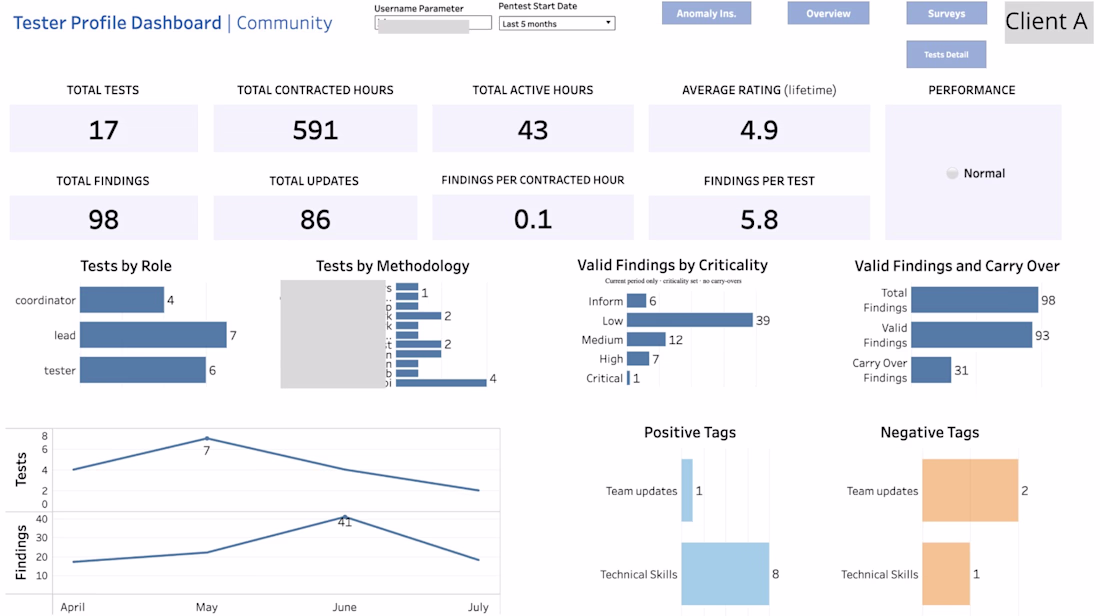Select the Total Active Hours value 43
The image size is (1100, 616).
click(532, 130)
